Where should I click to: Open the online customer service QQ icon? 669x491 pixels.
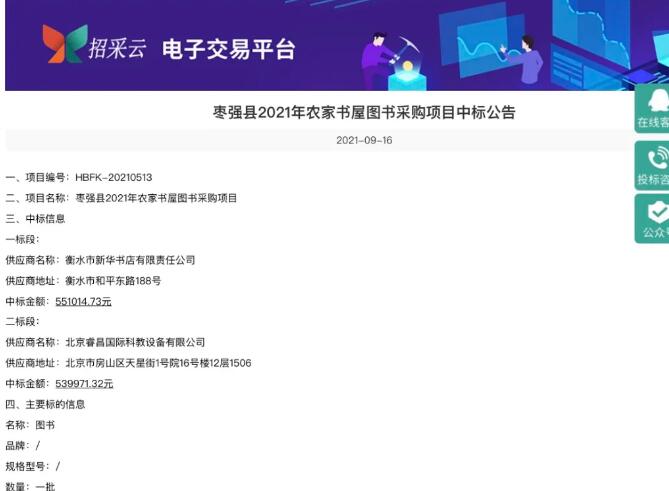(658, 100)
